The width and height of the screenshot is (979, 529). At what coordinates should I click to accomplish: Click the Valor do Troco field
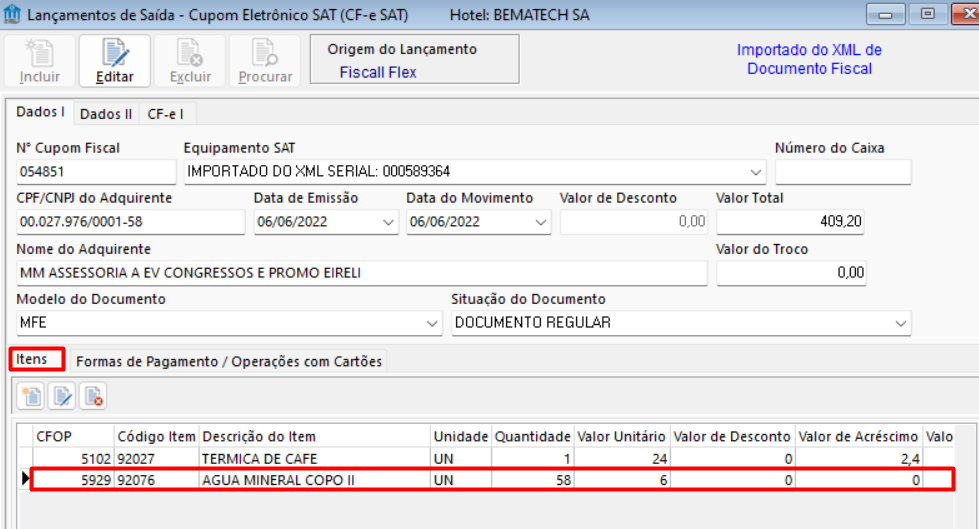click(791, 273)
